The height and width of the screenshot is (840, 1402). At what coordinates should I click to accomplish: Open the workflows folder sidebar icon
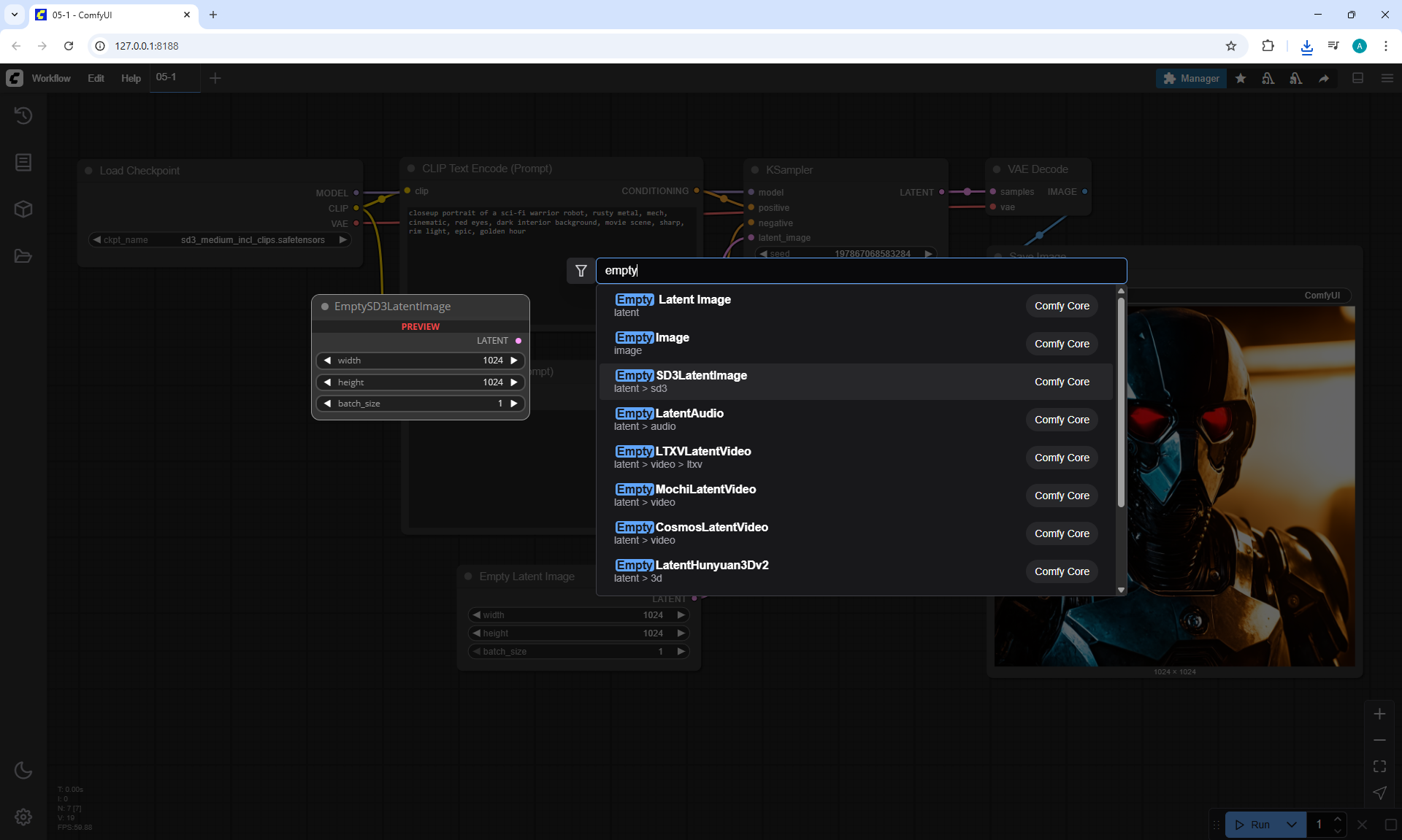click(23, 256)
